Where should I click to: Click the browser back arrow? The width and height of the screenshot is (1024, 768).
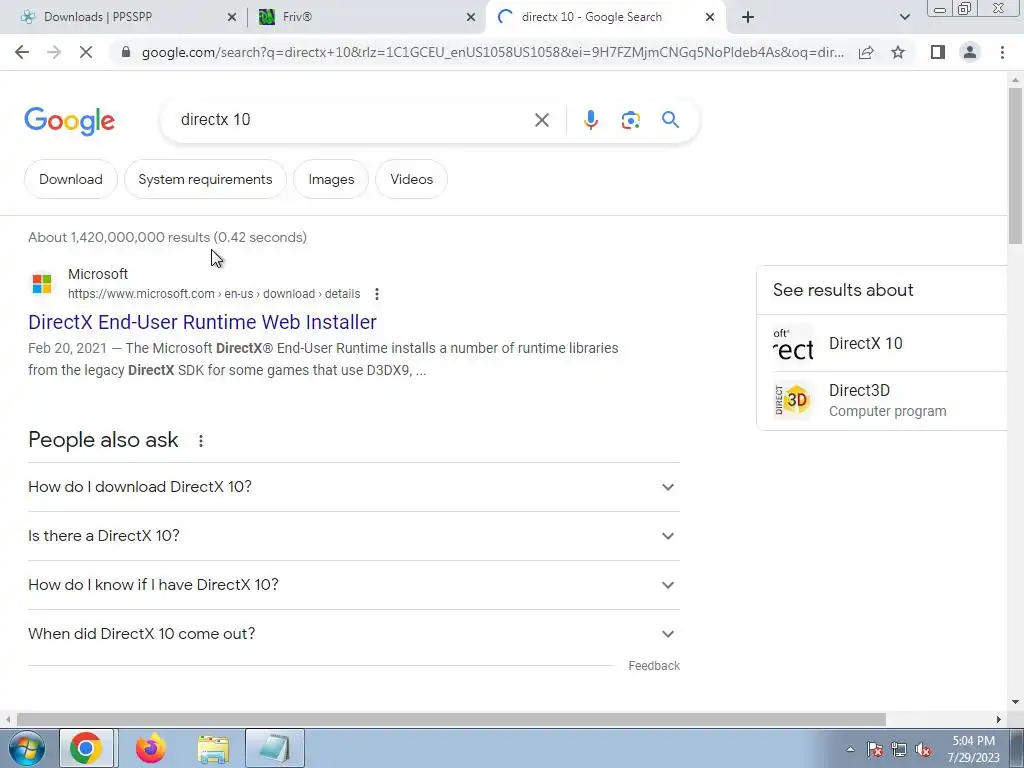point(22,52)
